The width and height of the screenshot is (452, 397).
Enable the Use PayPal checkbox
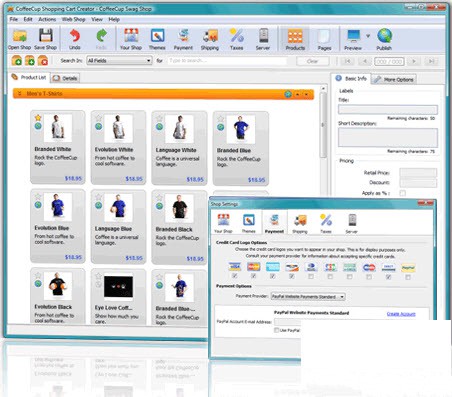pyautogui.click(x=276, y=330)
